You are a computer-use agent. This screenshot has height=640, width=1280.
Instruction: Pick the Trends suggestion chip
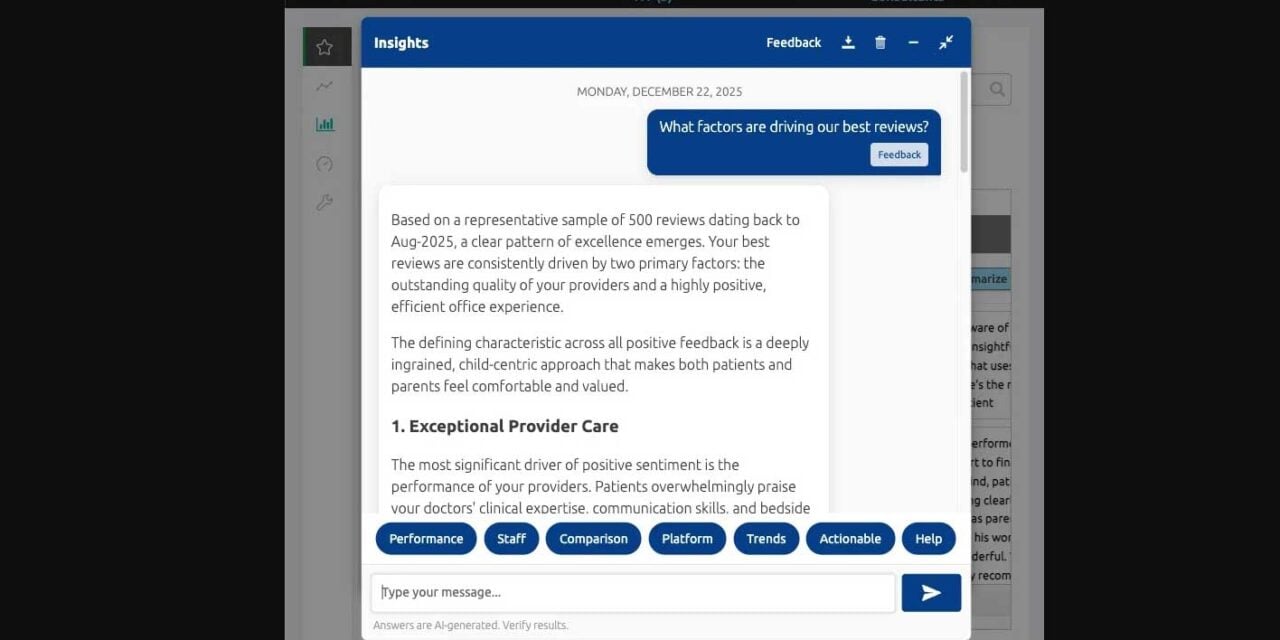pyautogui.click(x=766, y=539)
